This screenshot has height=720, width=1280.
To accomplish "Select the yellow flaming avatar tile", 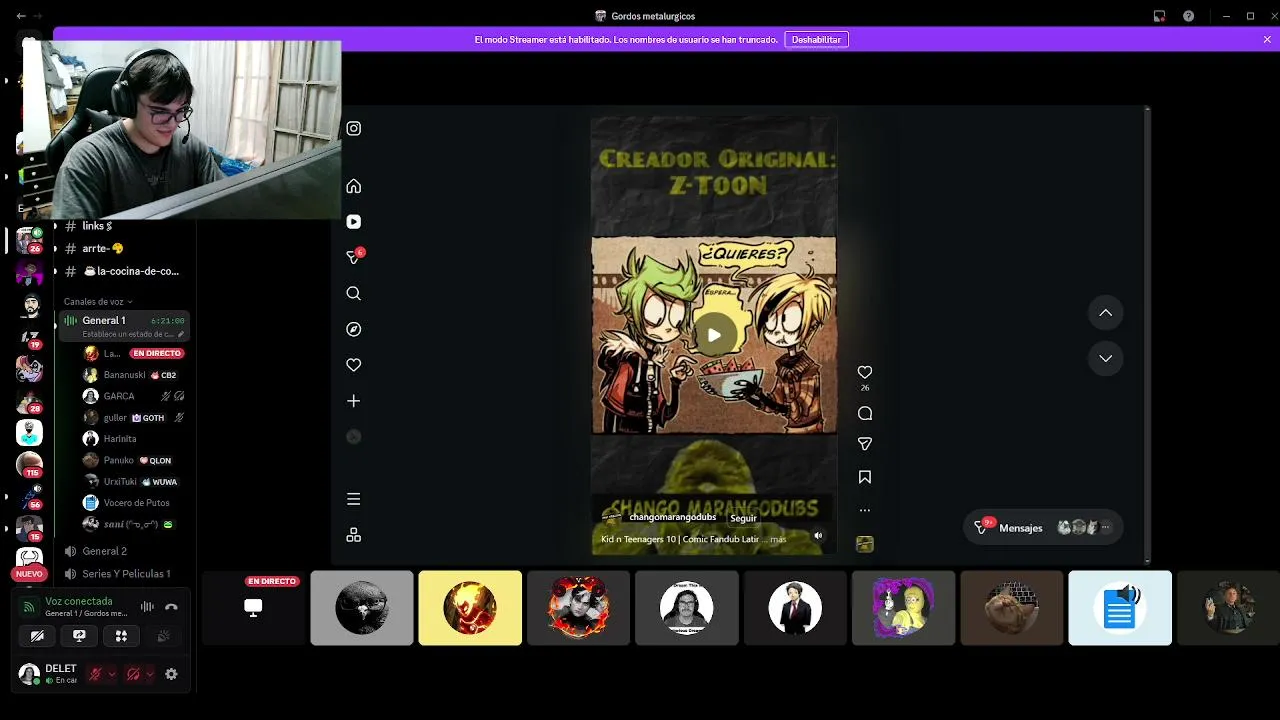I will (470, 608).
